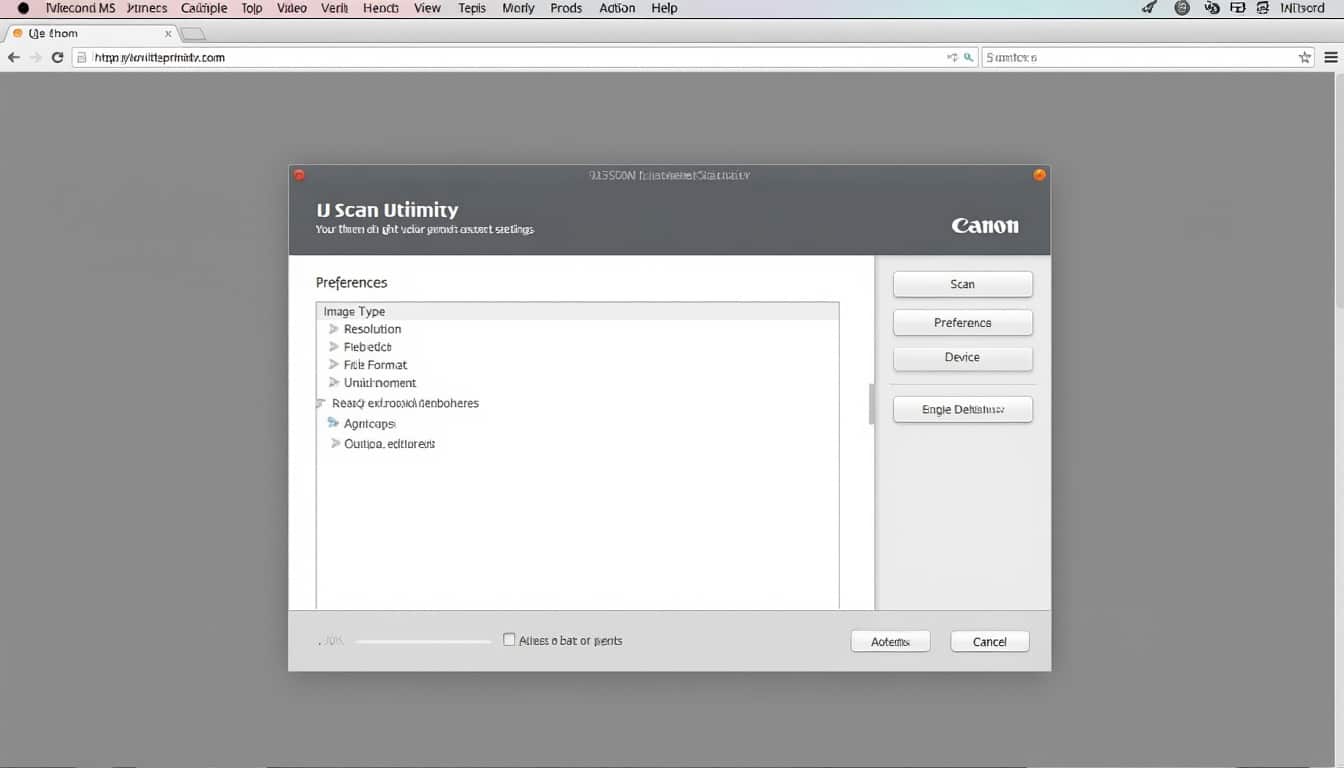Select the Resolution row text
Screen dimensions: 1344x768
tap(372, 329)
